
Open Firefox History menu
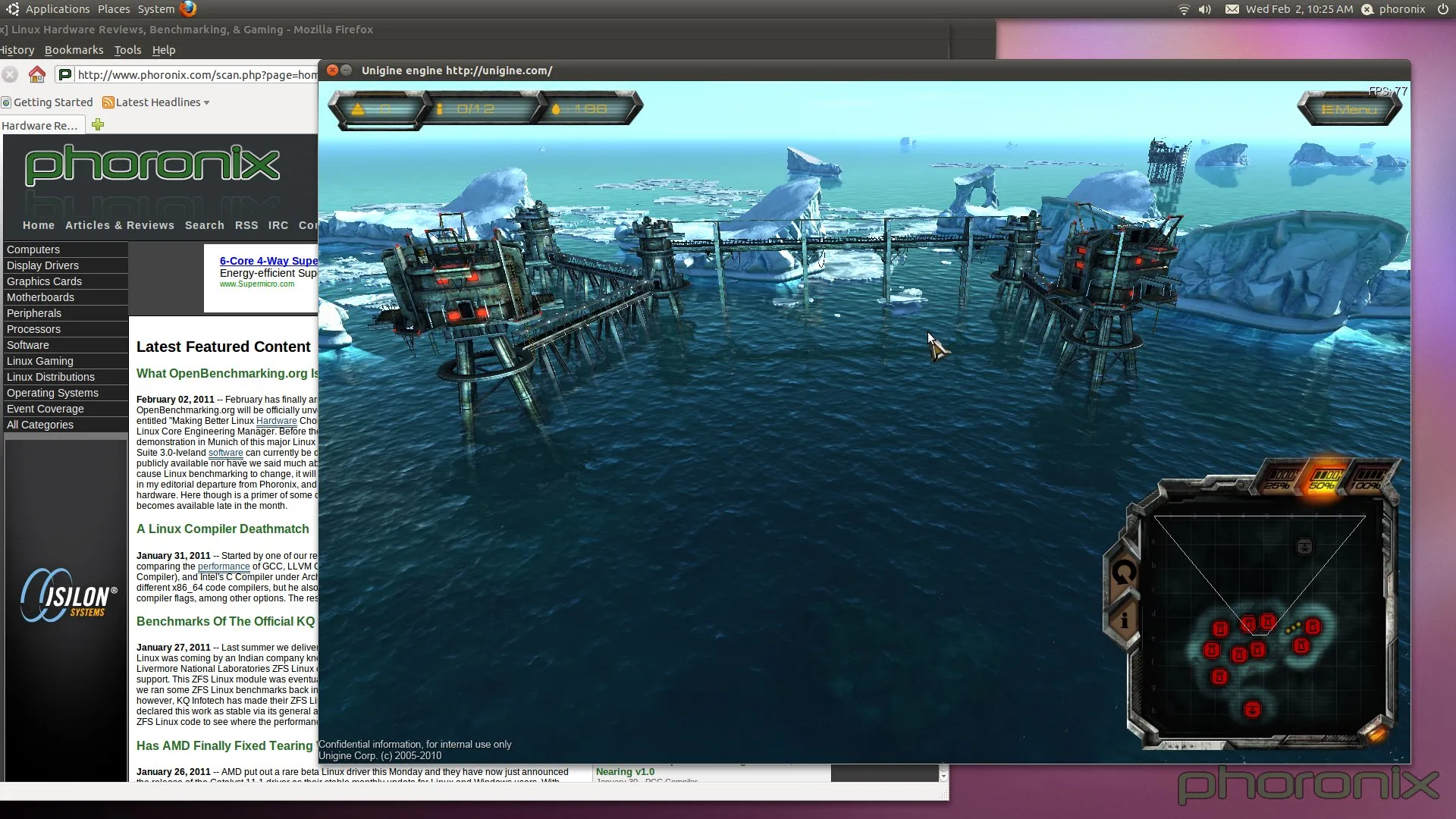click(17, 50)
